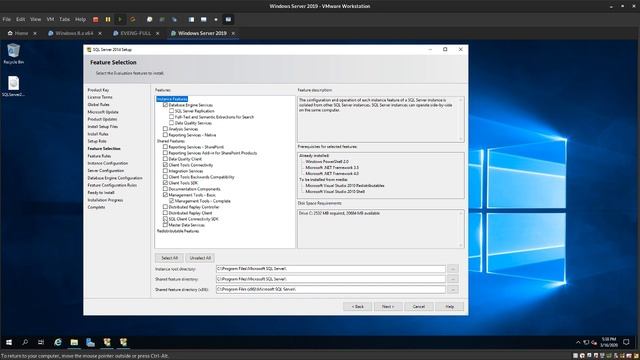Open the VM menu
640x360 pixels.
[x=50, y=19]
